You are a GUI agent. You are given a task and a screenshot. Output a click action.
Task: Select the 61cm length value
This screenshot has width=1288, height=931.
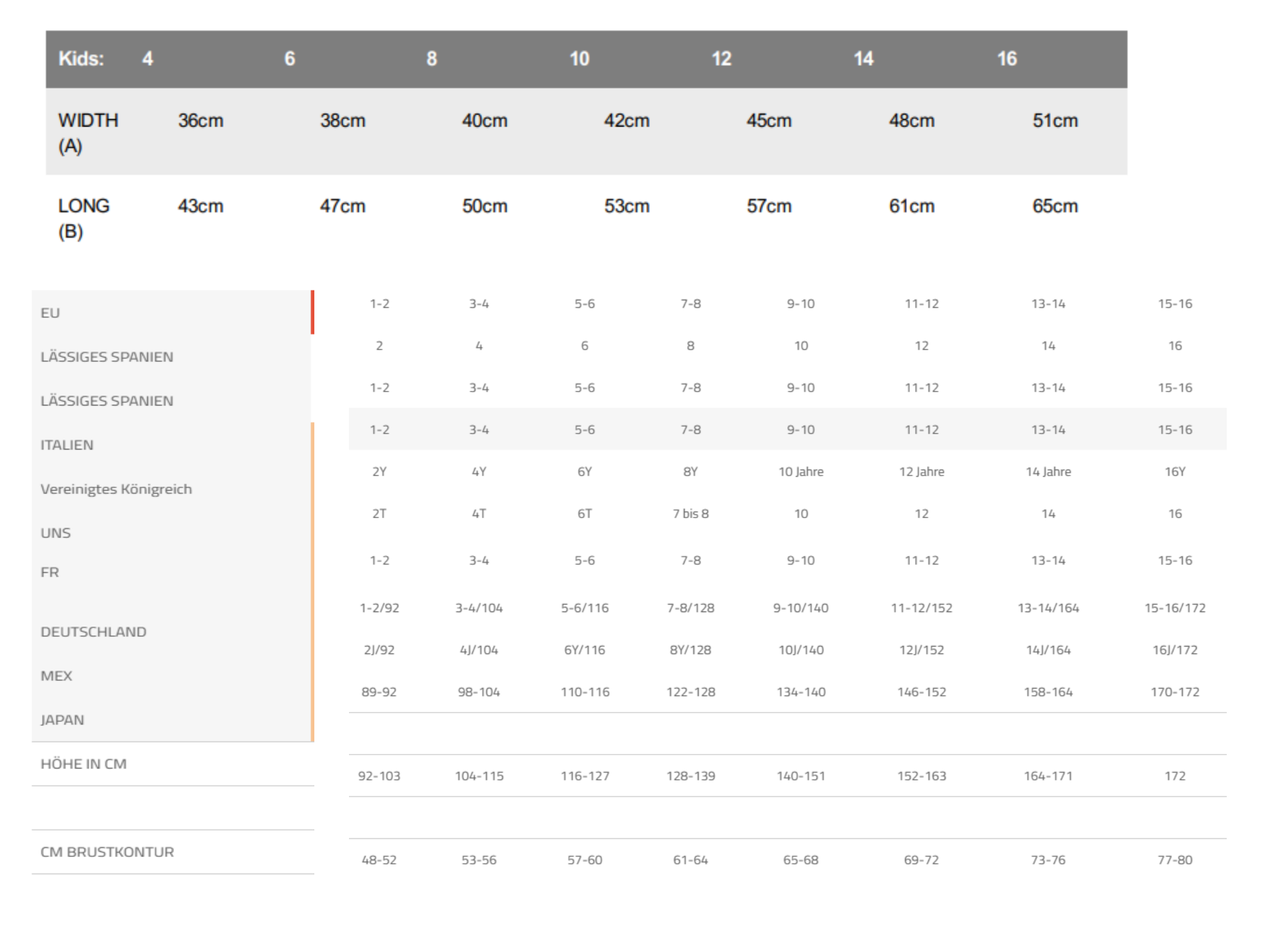(x=912, y=206)
